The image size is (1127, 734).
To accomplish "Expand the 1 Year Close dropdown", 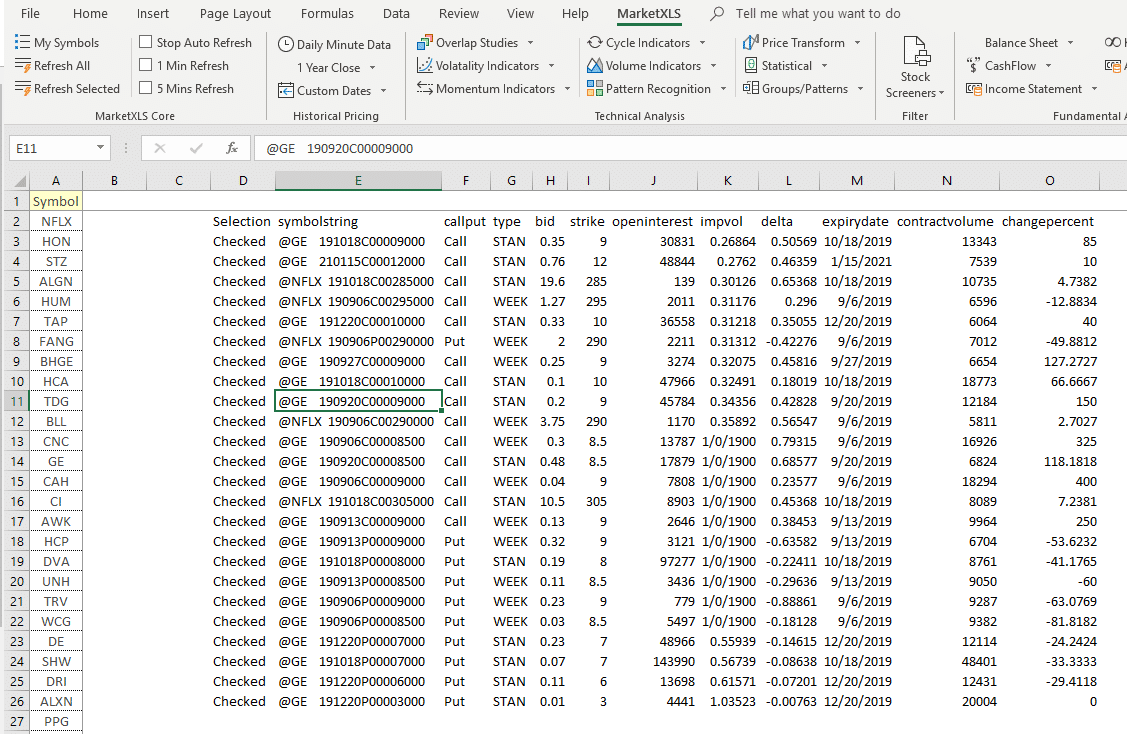I will 372,68.
